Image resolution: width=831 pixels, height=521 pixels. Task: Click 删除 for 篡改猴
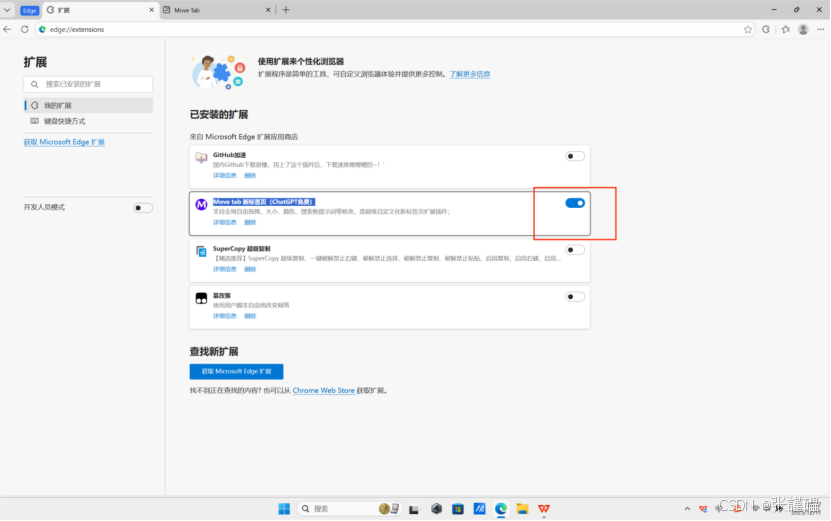coord(250,316)
